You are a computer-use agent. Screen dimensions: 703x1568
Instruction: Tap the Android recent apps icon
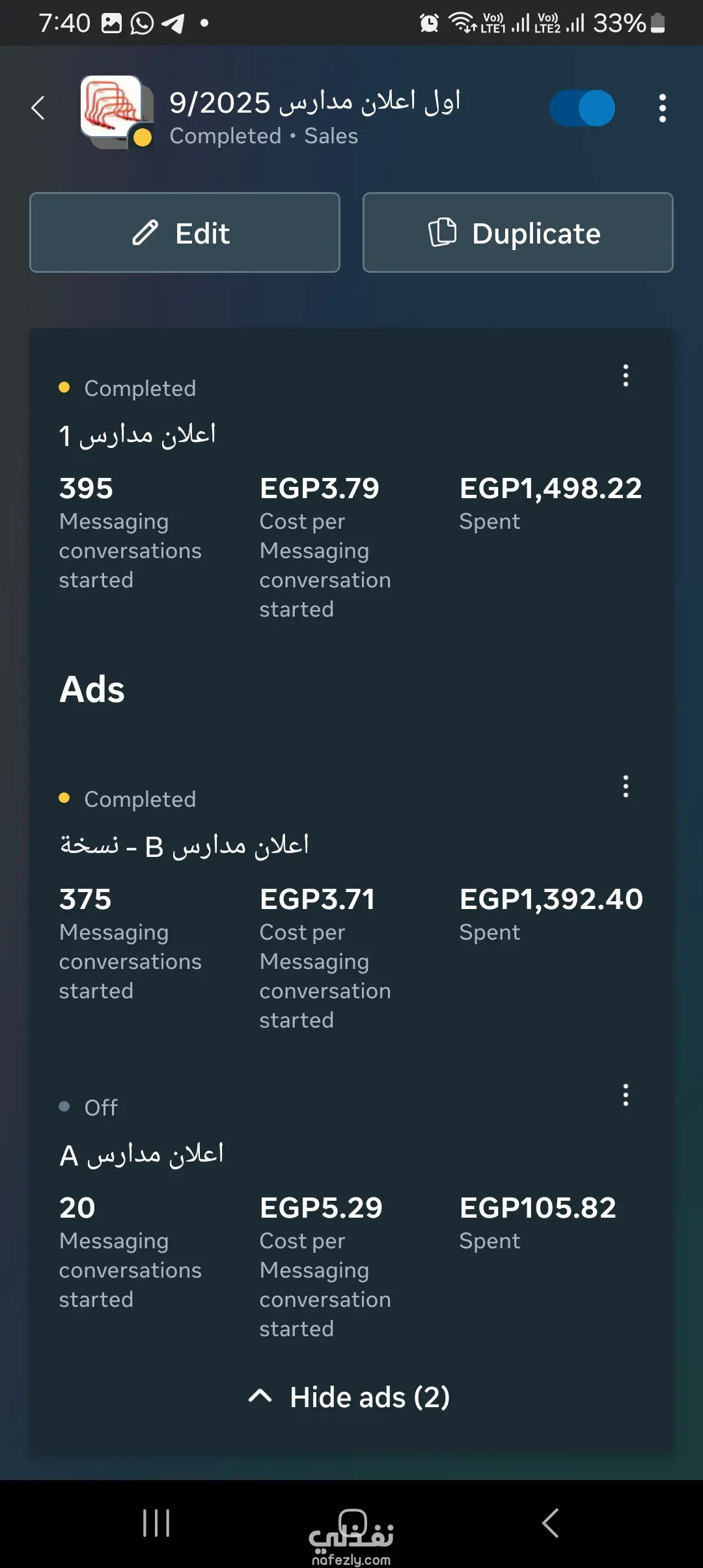pos(156,1523)
